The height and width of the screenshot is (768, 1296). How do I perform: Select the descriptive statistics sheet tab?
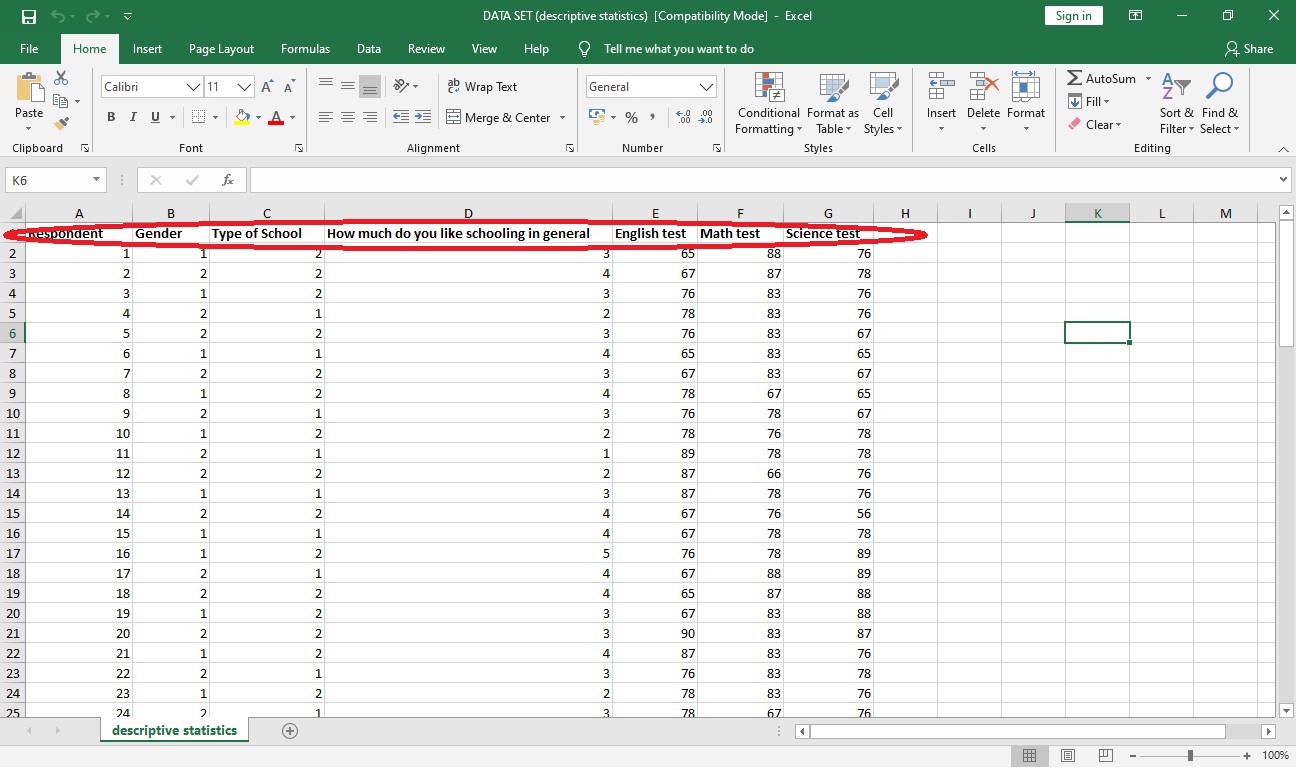(x=174, y=730)
